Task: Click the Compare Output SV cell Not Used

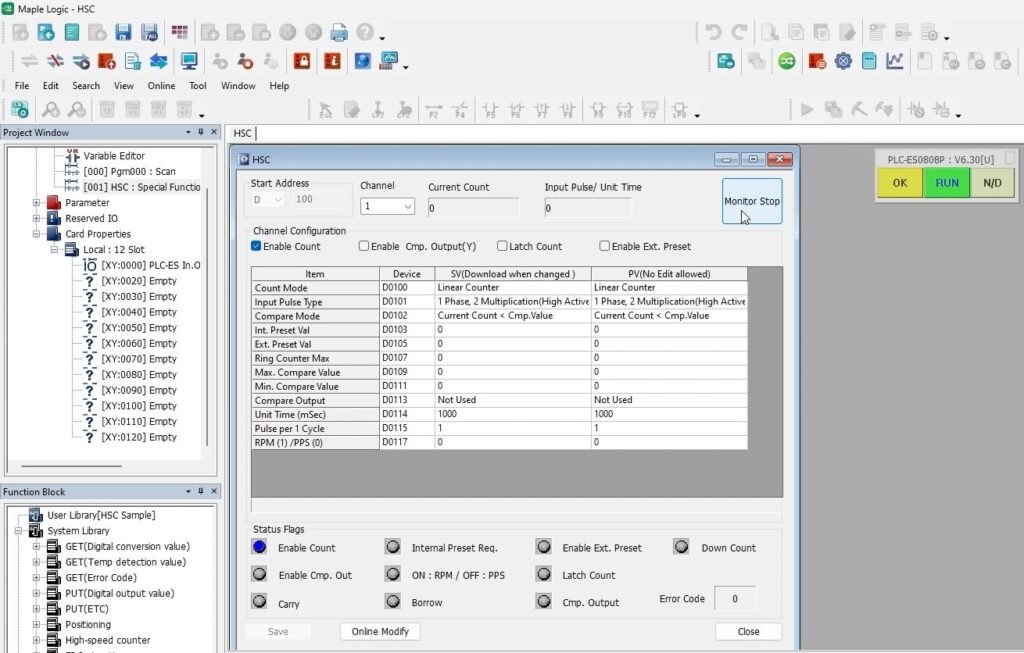Action: tap(513, 400)
